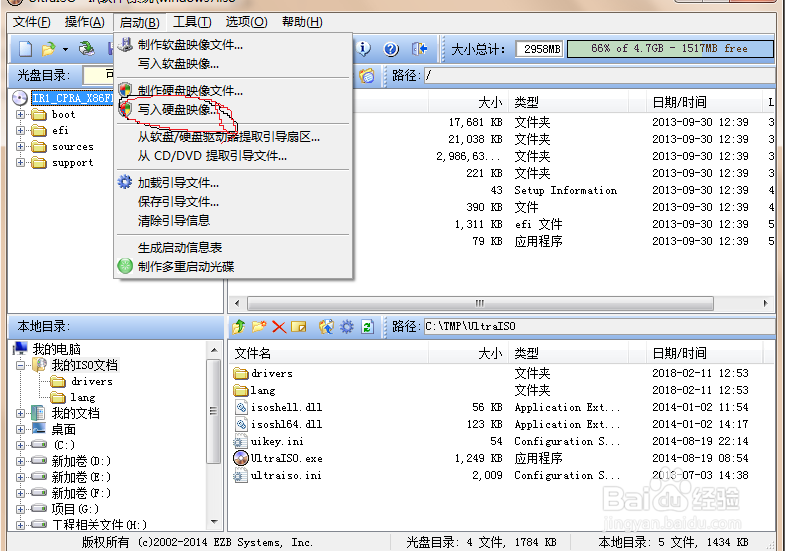Sort disc files by 大小 column header
The width and height of the screenshot is (785, 551).
(x=468, y=103)
